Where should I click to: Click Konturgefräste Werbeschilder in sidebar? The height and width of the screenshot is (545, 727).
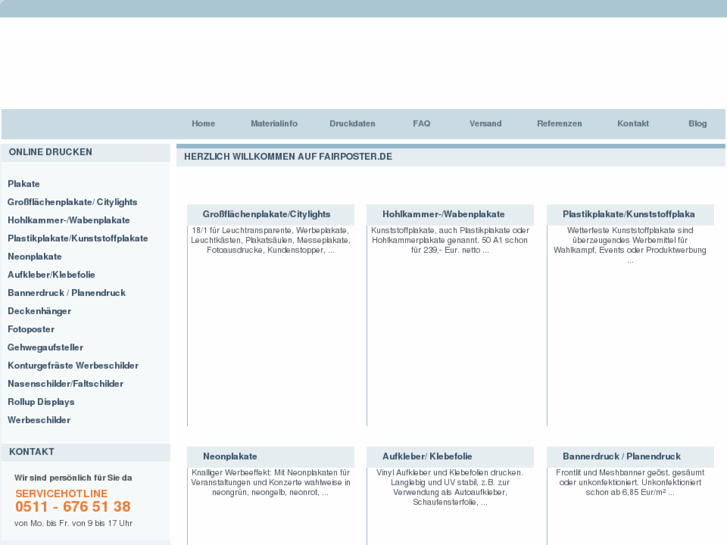coord(73,366)
